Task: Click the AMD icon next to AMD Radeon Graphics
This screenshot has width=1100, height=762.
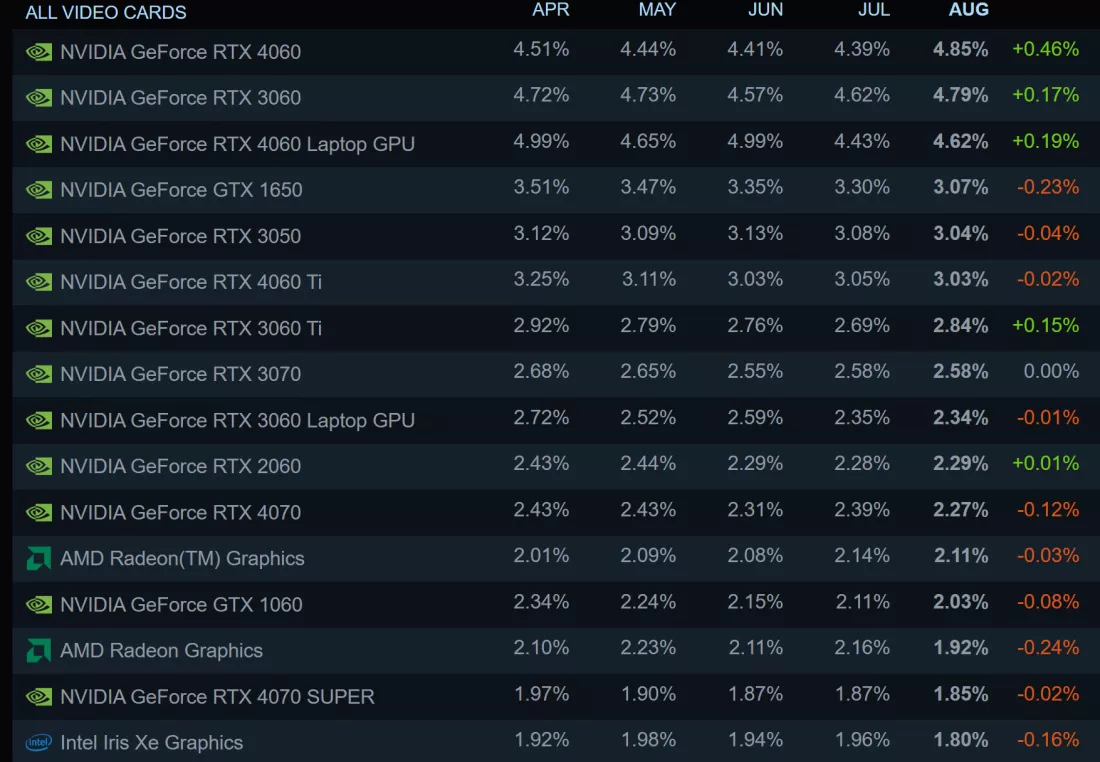Action: (39, 650)
